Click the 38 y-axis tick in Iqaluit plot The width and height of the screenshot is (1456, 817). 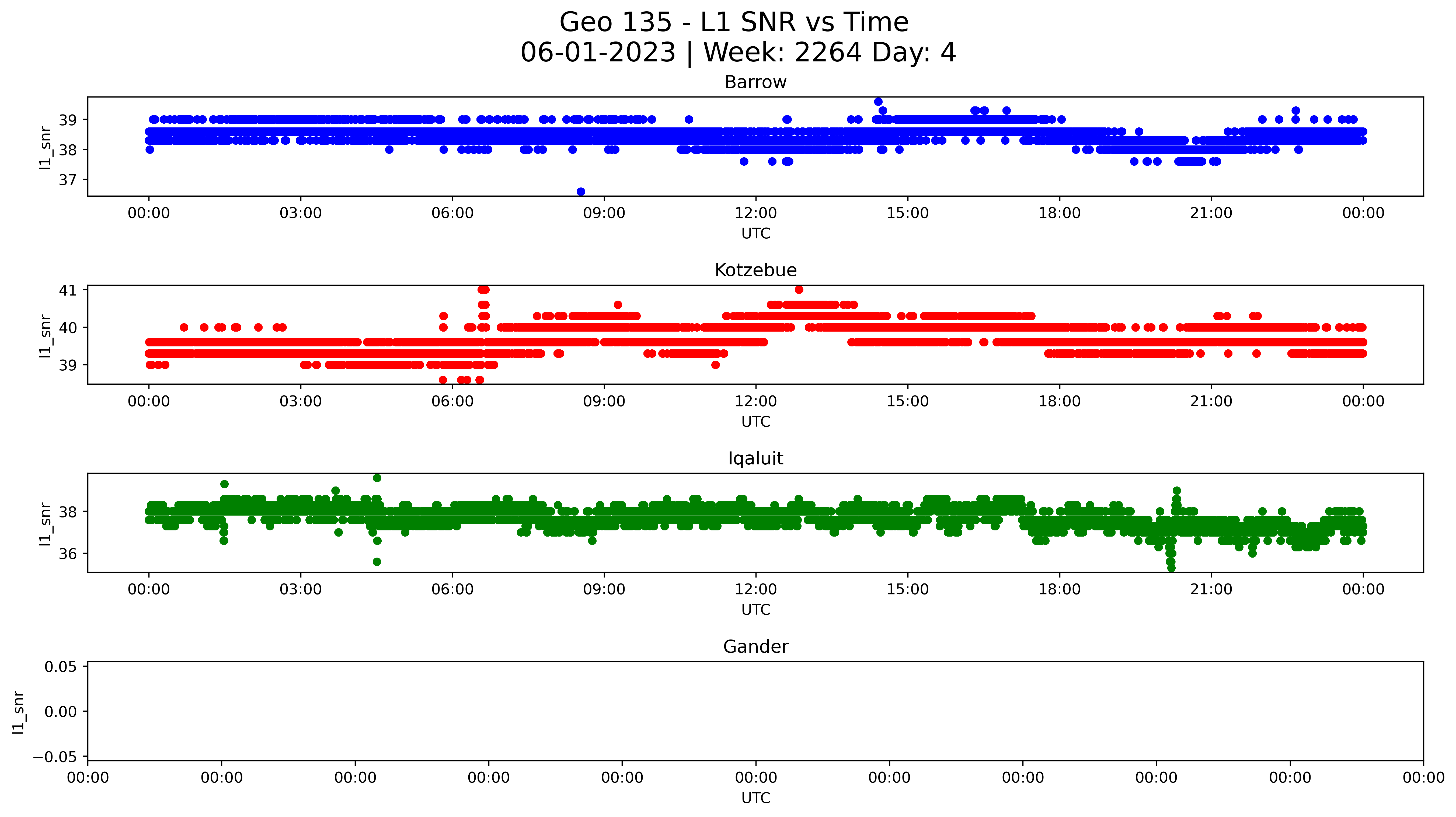[x=68, y=512]
